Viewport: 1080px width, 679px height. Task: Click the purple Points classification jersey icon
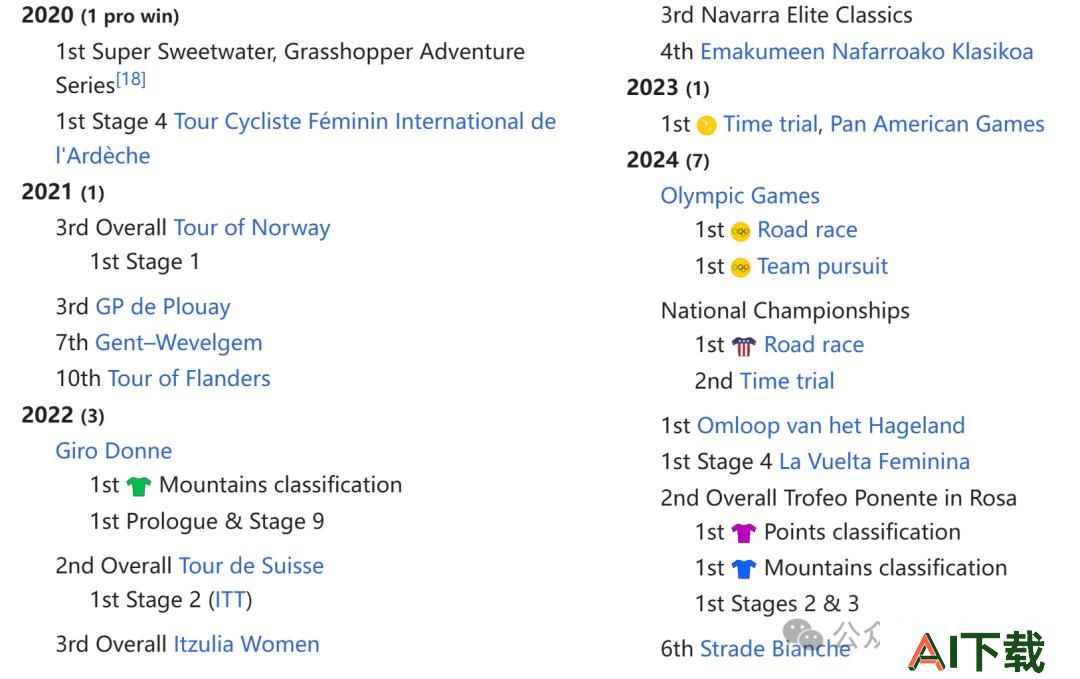click(x=744, y=533)
